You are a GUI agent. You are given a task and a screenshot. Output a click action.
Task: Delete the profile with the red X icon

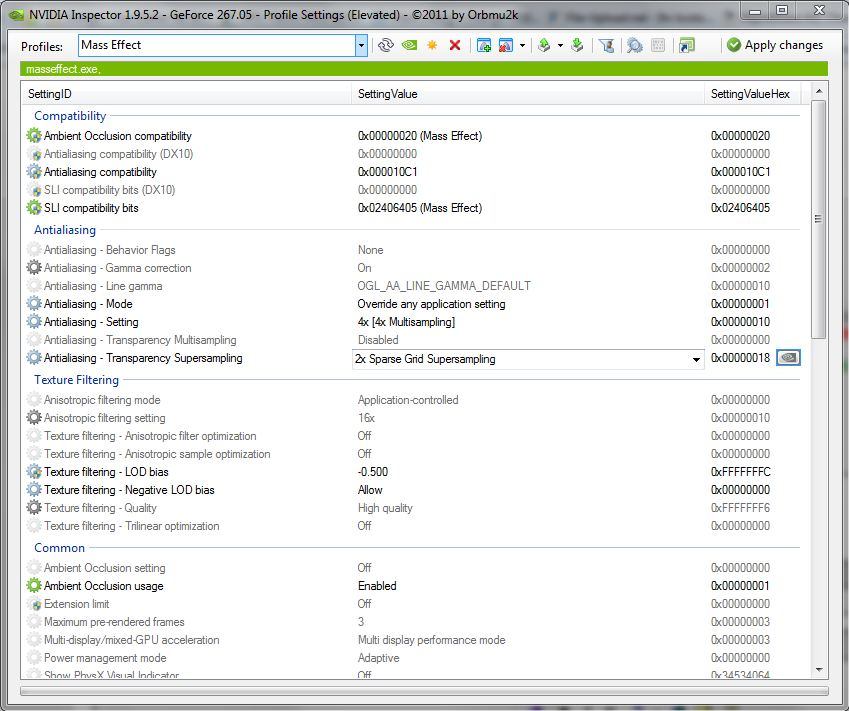coord(455,45)
